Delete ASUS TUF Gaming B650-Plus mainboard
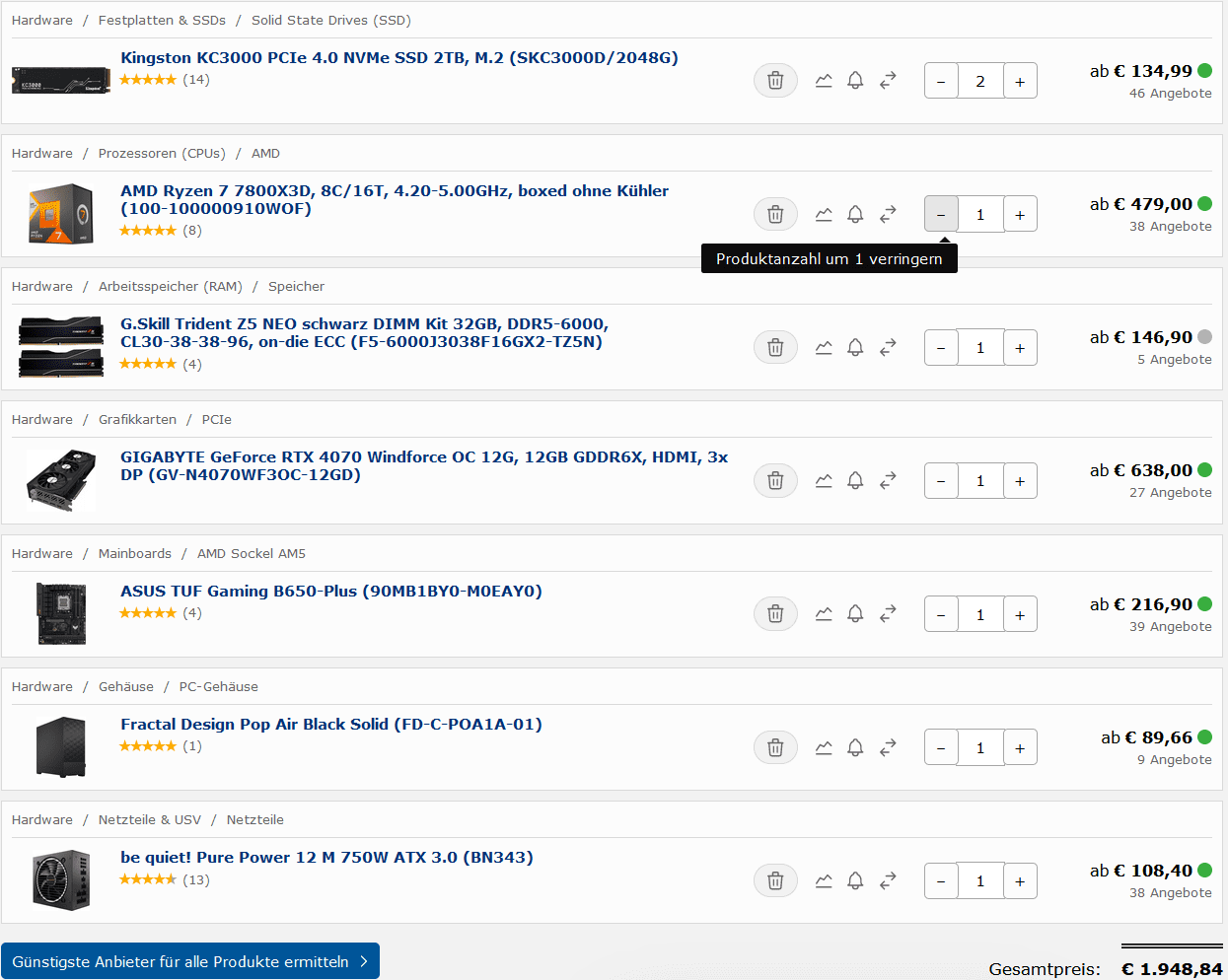1228x980 pixels. tap(775, 613)
